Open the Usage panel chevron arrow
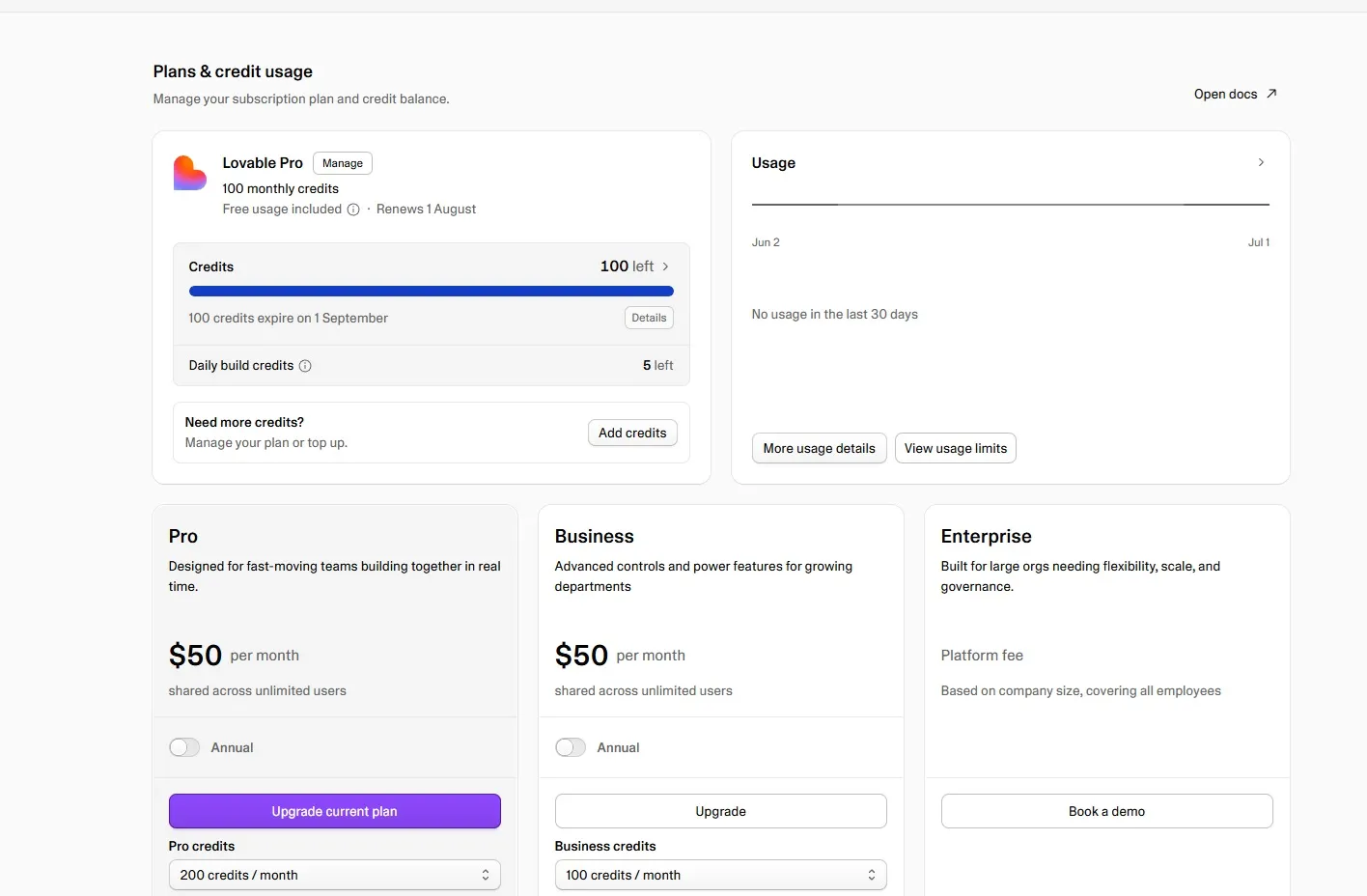Image resolution: width=1367 pixels, height=896 pixels. 1261,162
